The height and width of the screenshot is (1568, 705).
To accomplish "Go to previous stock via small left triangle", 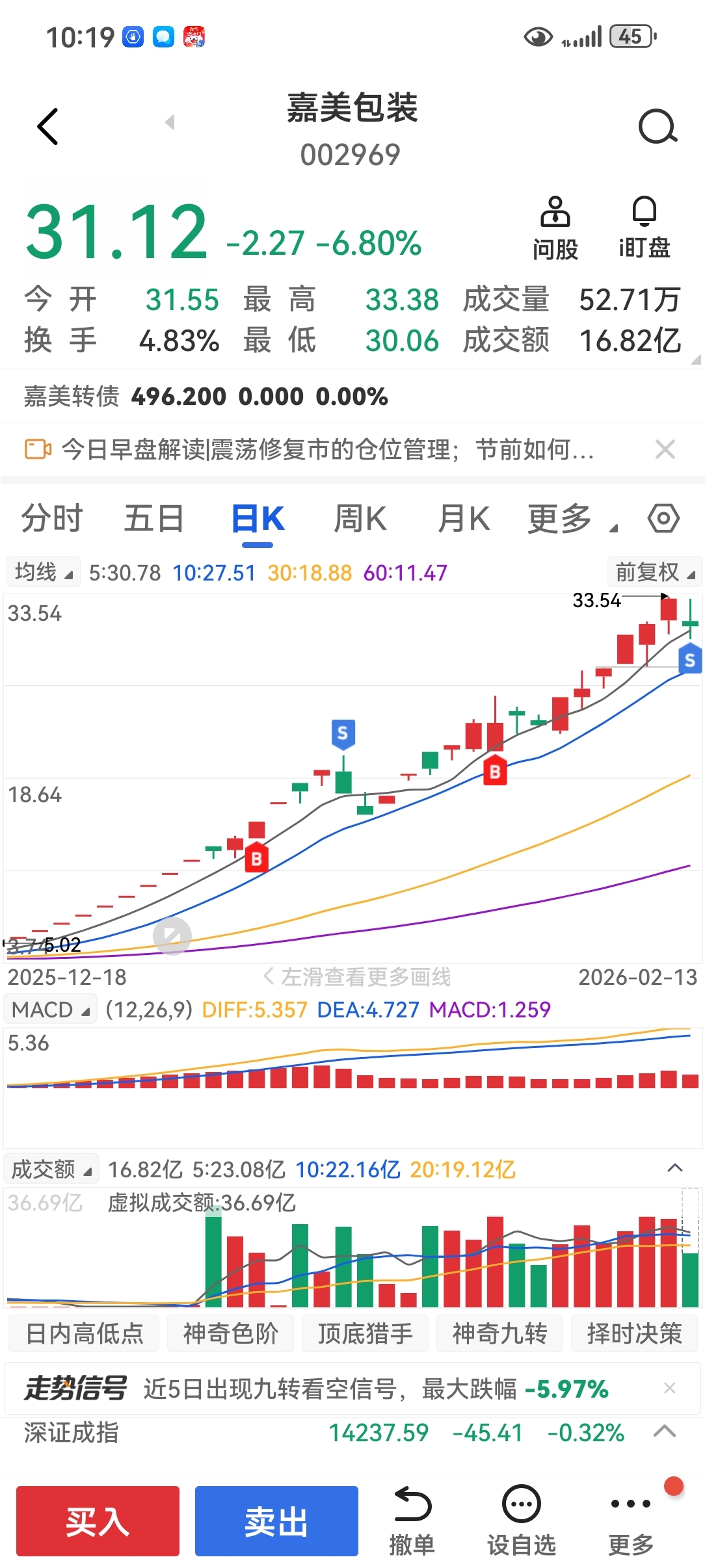I will coord(170,122).
